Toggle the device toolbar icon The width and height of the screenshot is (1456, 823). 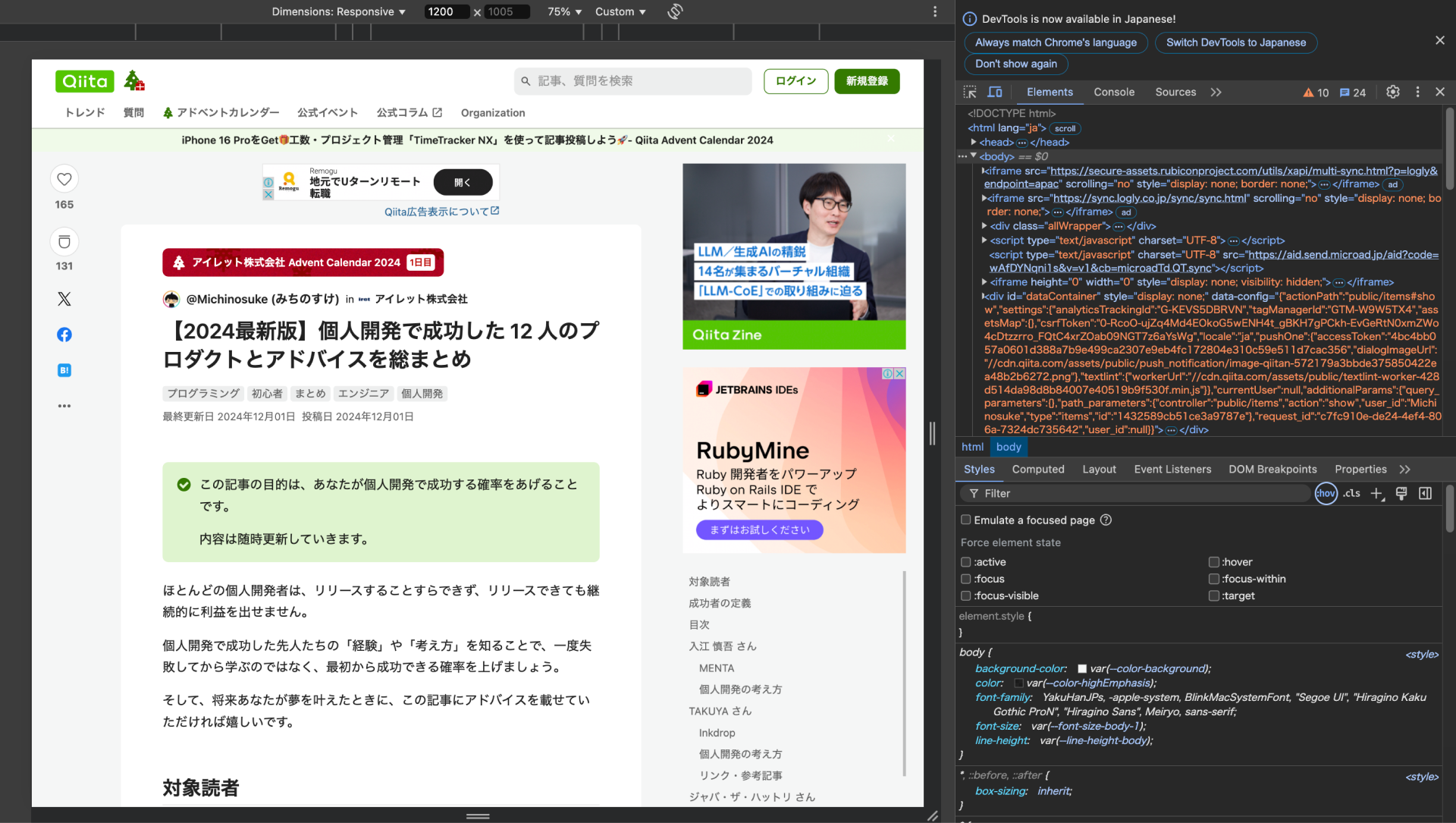(x=994, y=92)
